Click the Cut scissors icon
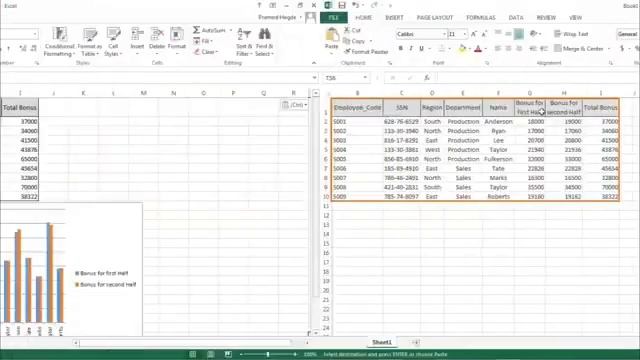 (347, 30)
